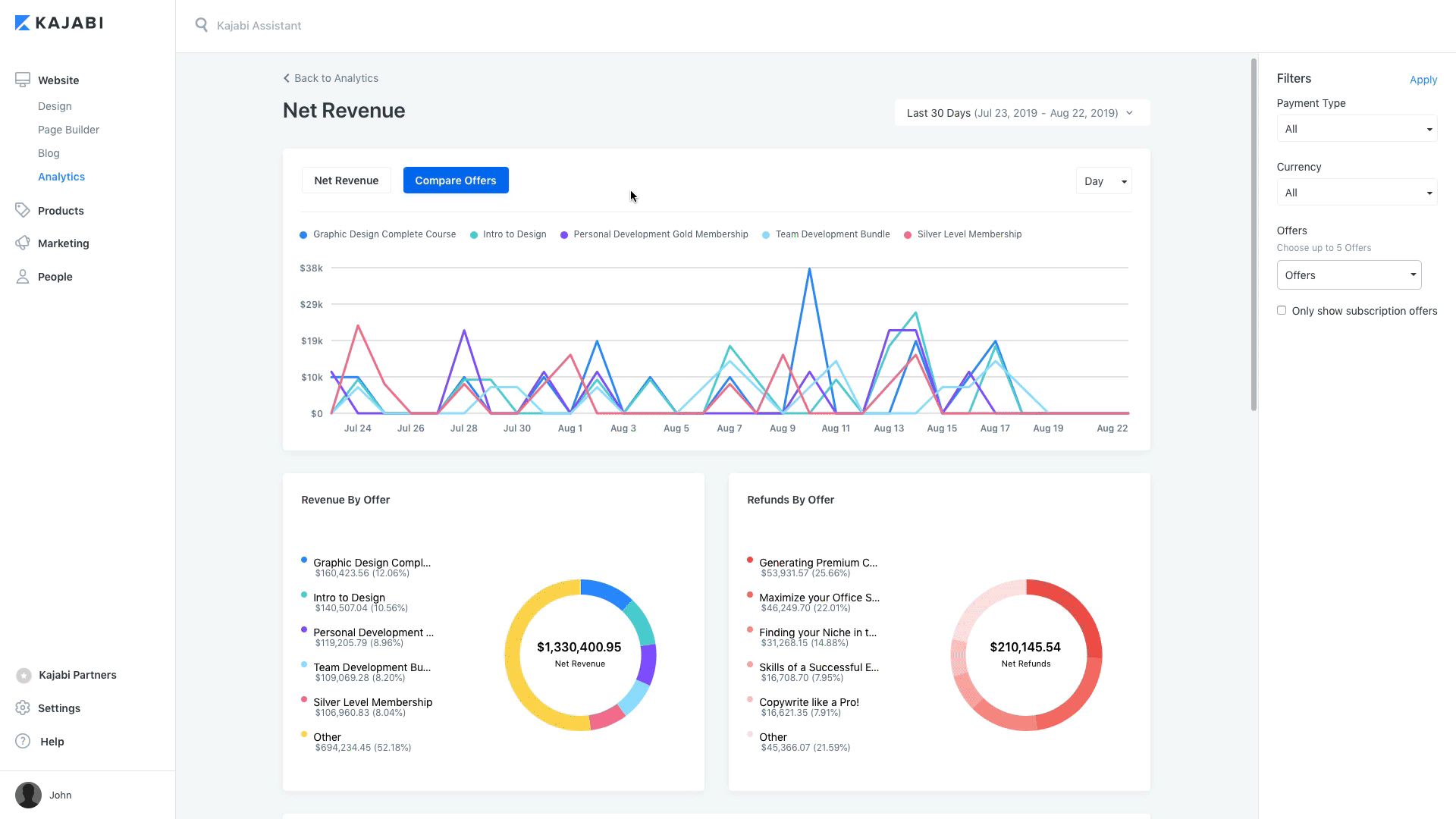The height and width of the screenshot is (819, 1456).
Task: Click the People person icon
Action: click(23, 276)
